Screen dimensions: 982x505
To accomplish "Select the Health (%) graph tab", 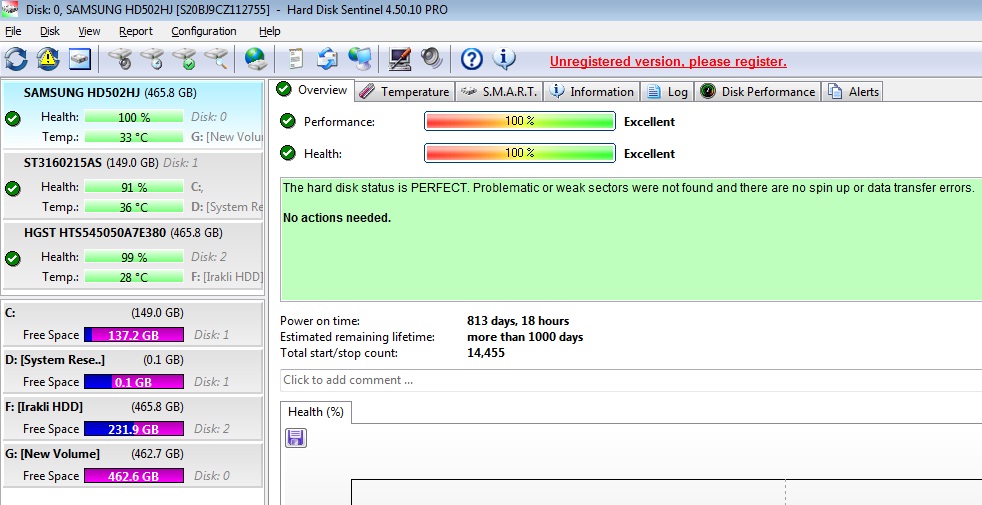I will click(x=316, y=412).
